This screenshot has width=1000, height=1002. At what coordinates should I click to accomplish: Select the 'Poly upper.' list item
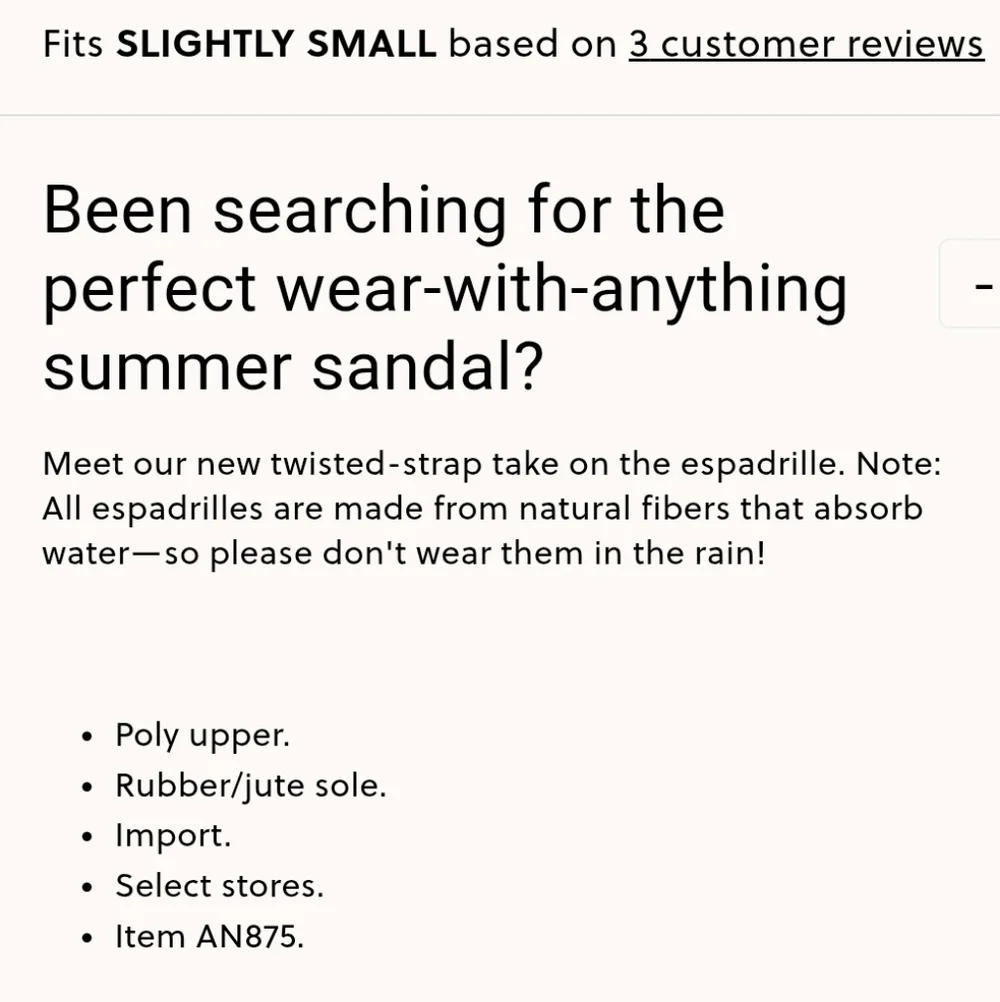[x=203, y=735]
